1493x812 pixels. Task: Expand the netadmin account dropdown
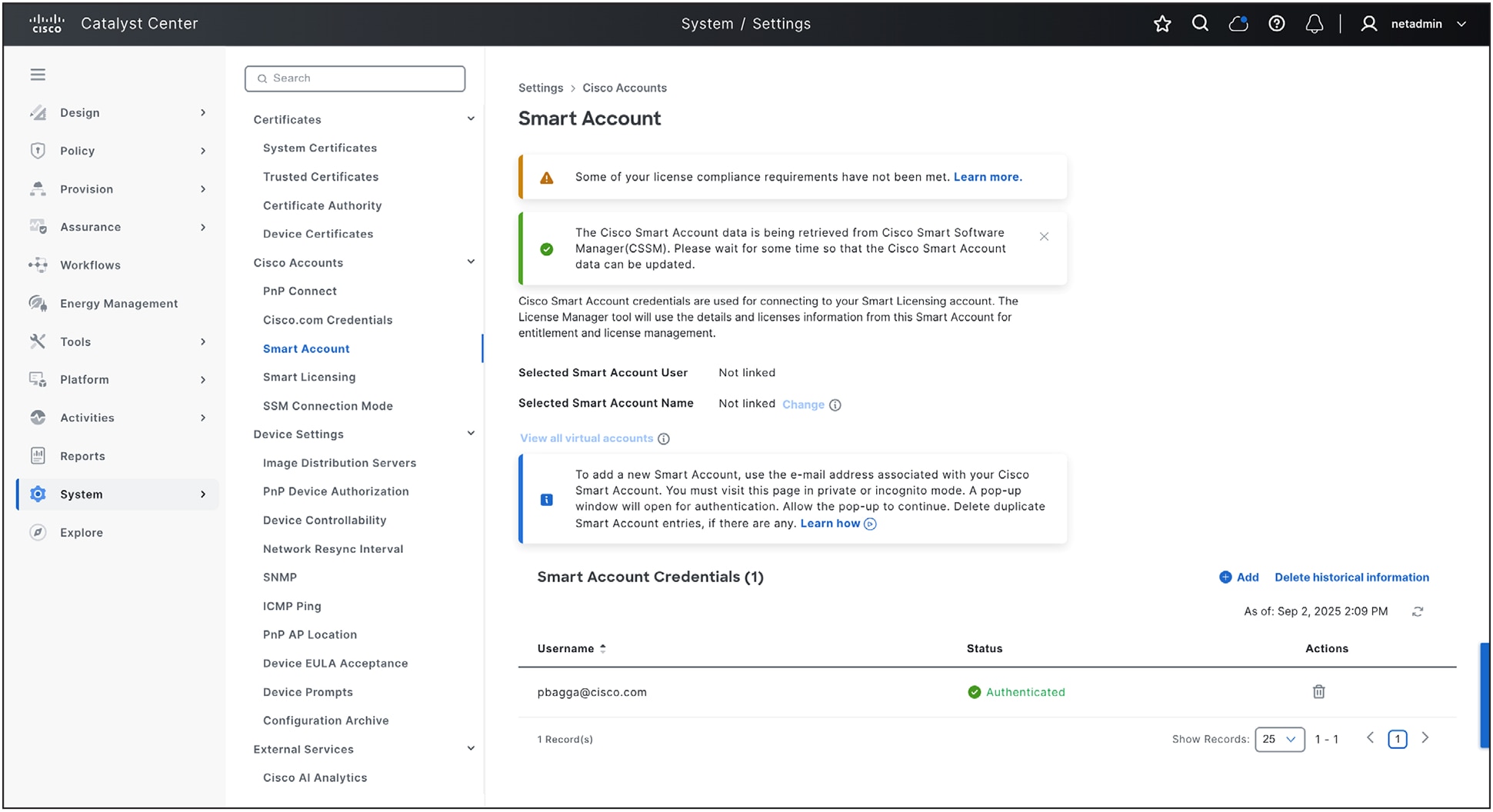tap(1462, 24)
